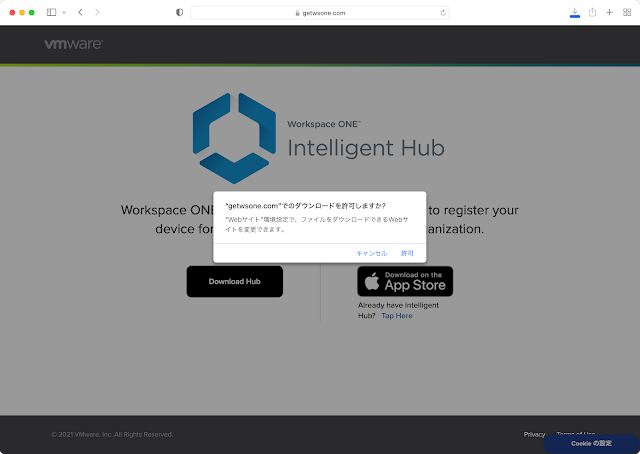Close the Safari window with red button

[12, 13]
